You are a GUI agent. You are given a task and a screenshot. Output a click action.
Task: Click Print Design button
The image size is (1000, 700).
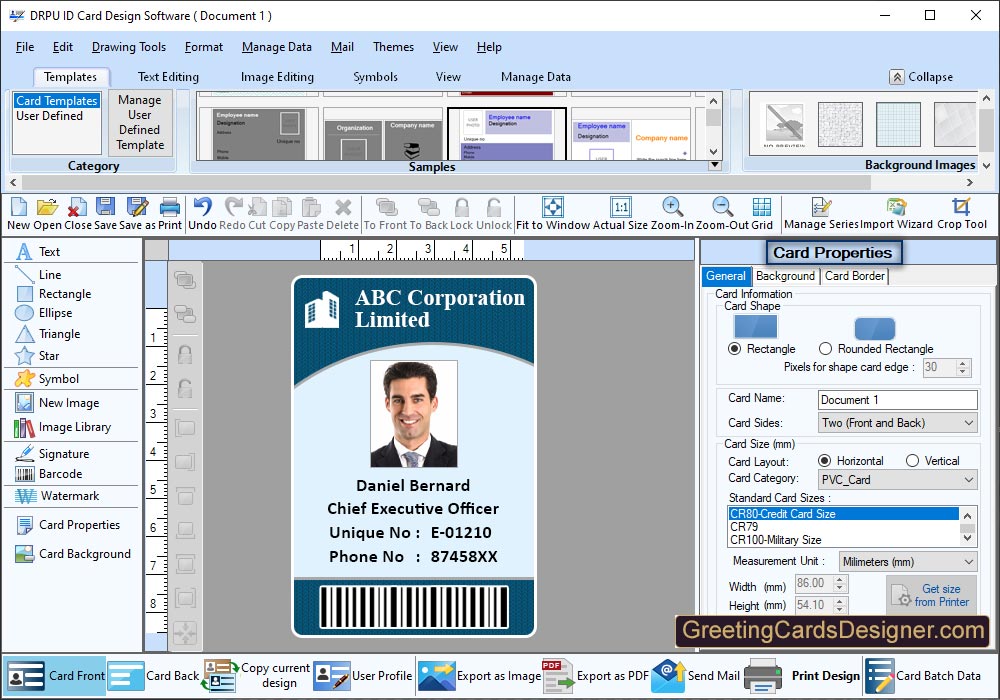click(802, 676)
